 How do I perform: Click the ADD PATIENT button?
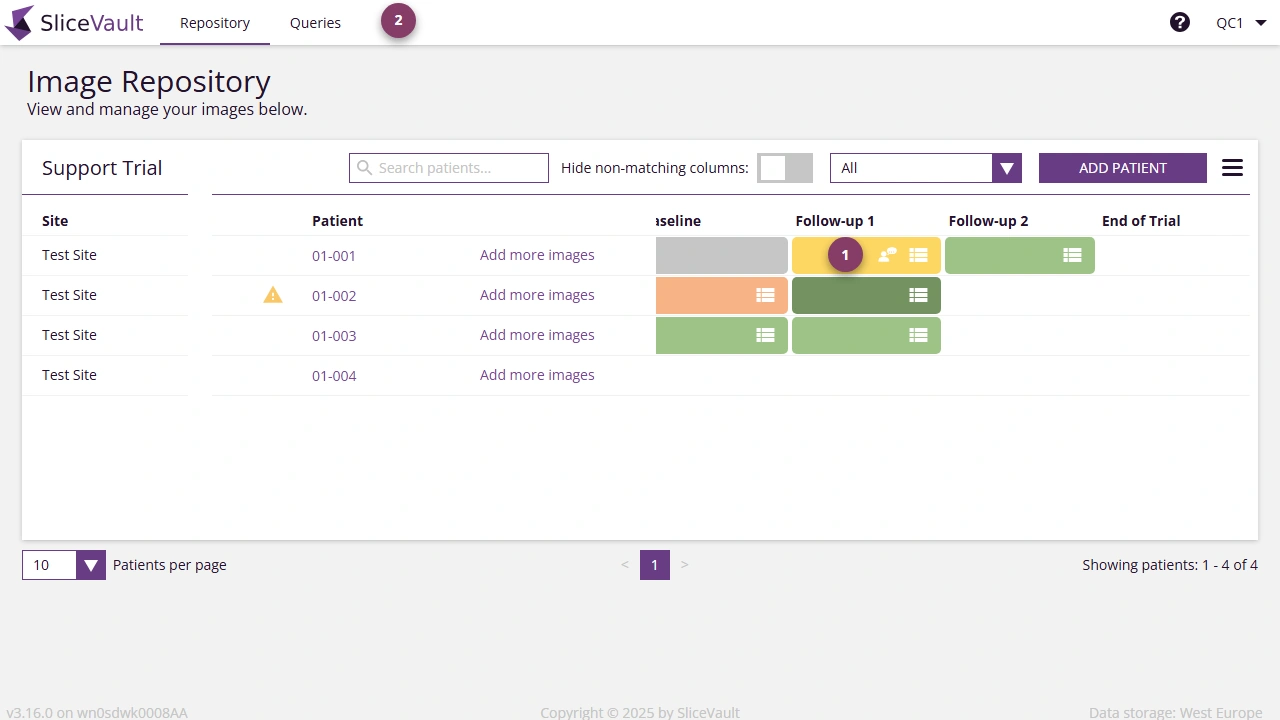click(x=1122, y=167)
